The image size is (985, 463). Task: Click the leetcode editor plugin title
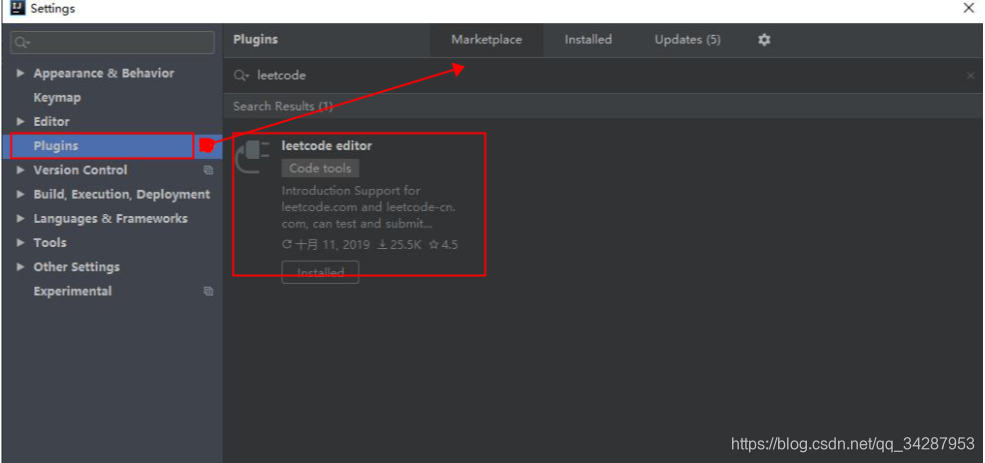coord(327,146)
